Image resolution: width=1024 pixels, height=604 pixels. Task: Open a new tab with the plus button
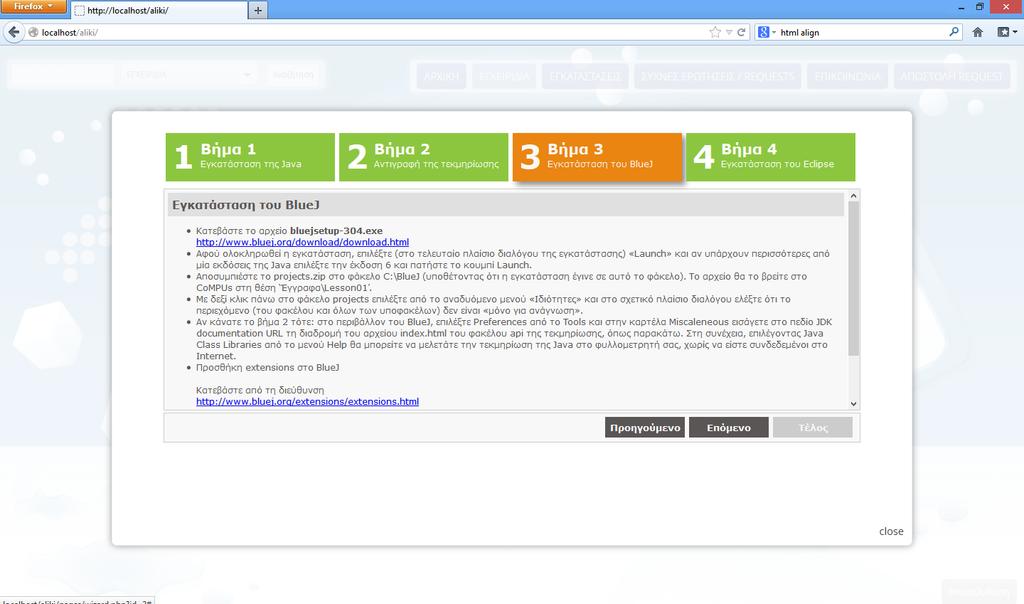258,10
